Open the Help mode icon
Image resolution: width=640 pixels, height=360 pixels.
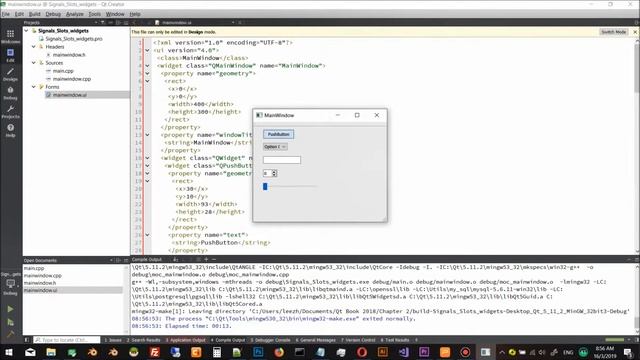10,130
